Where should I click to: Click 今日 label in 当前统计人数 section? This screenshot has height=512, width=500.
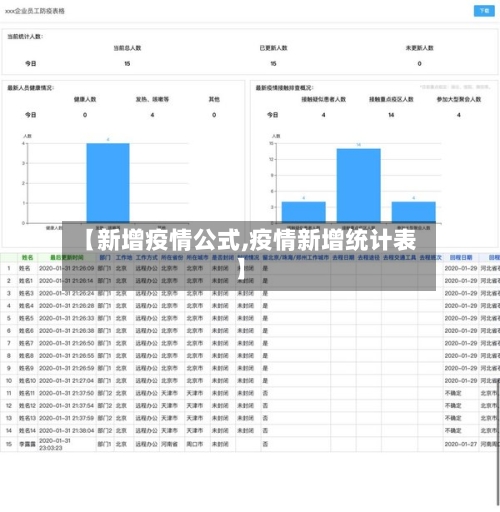pyautogui.click(x=31, y=64)
